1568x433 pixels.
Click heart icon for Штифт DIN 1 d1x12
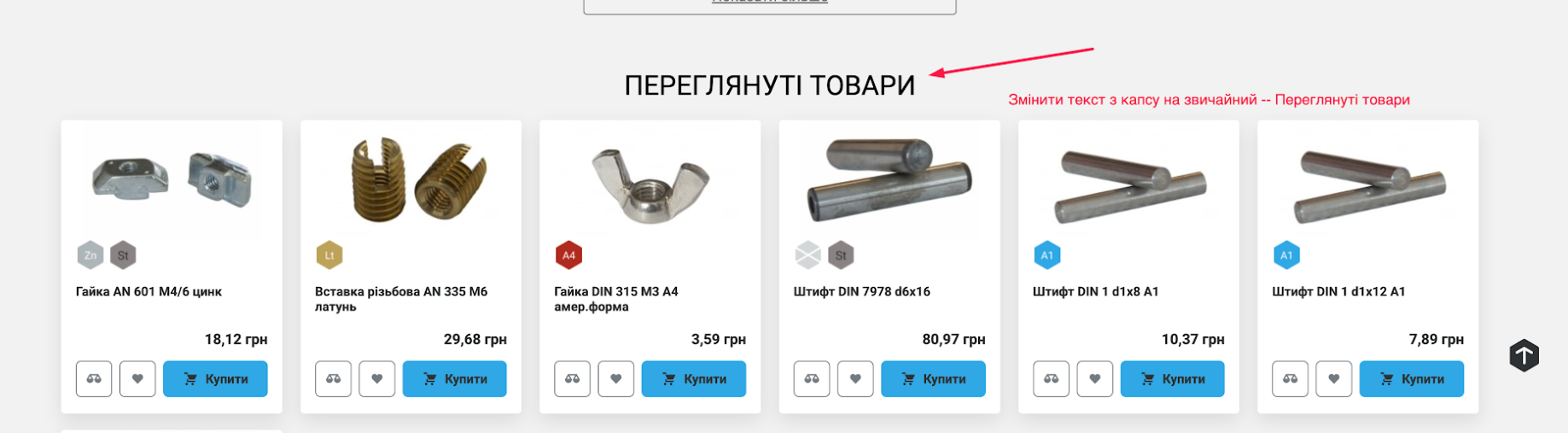point(1333,379)
